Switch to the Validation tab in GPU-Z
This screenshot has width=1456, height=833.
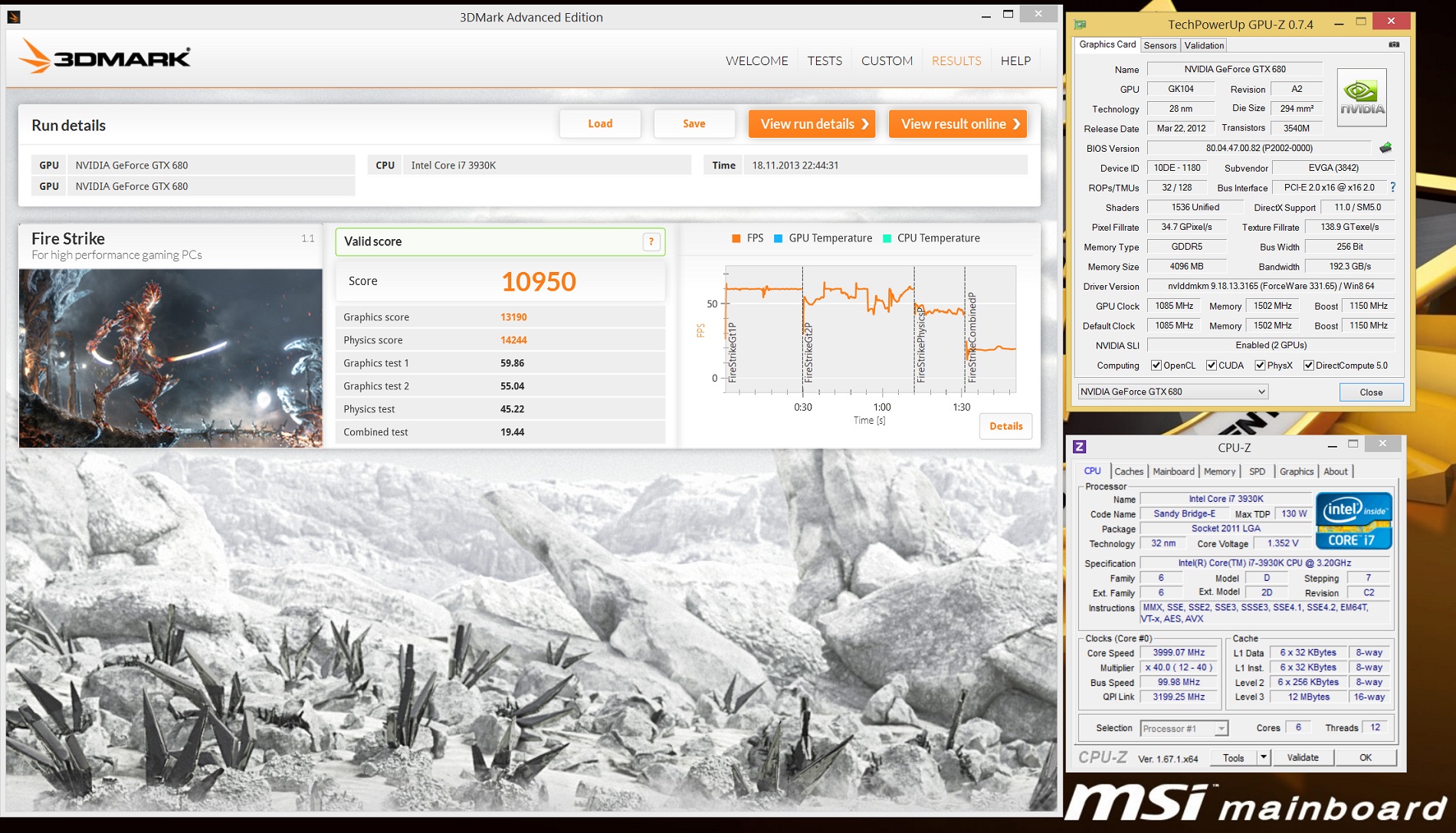(x=1204, y=45)
